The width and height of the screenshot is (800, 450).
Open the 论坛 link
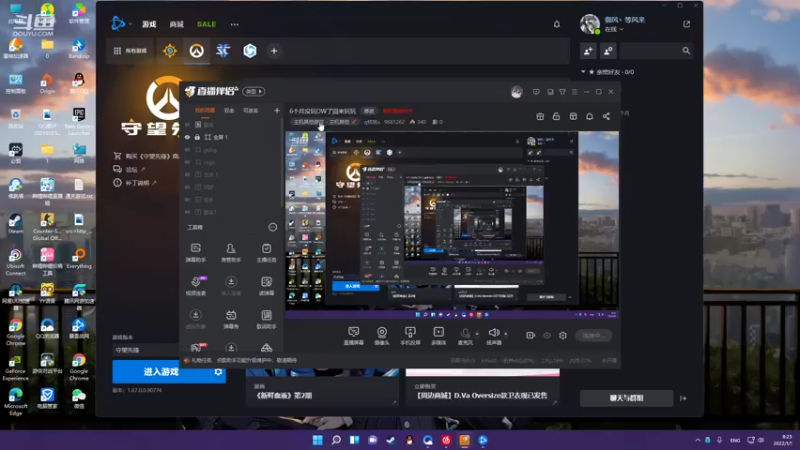pos(131,169)
